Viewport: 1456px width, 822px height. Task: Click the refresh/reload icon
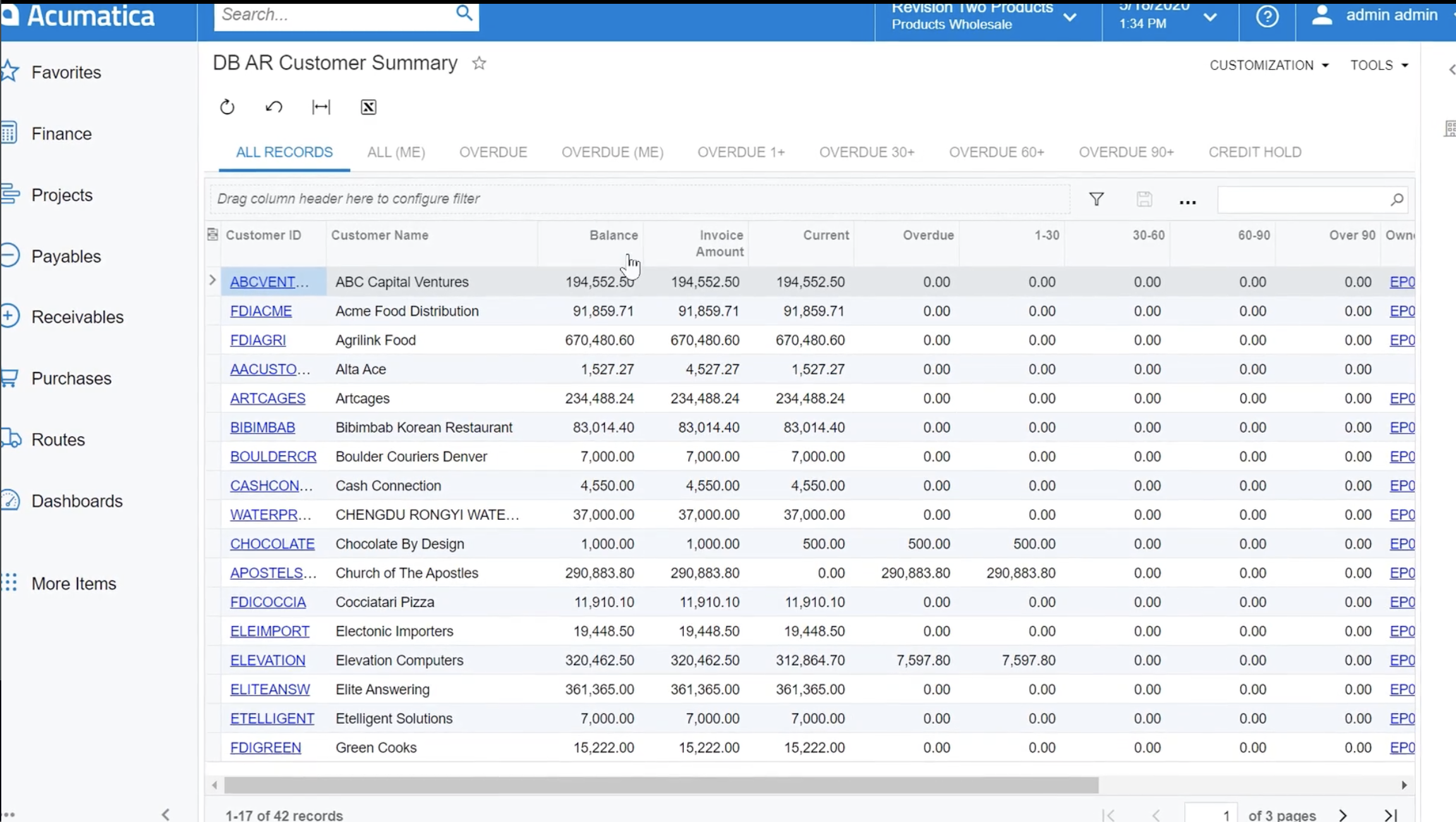pyautogui.click(x=228, y=107)
